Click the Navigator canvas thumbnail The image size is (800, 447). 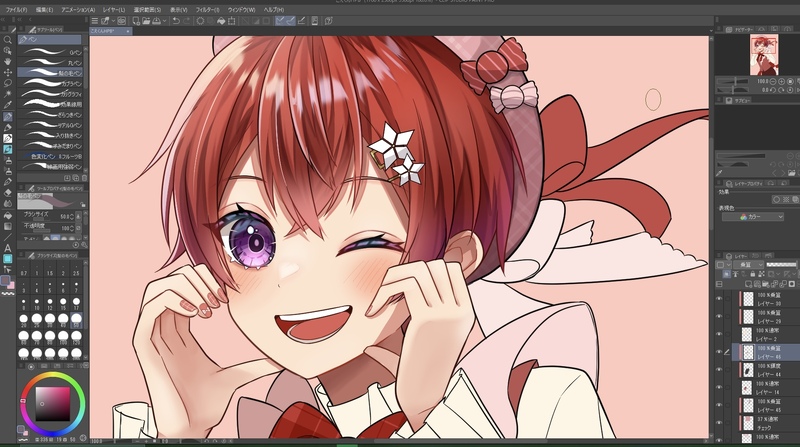tap(764, 55)
